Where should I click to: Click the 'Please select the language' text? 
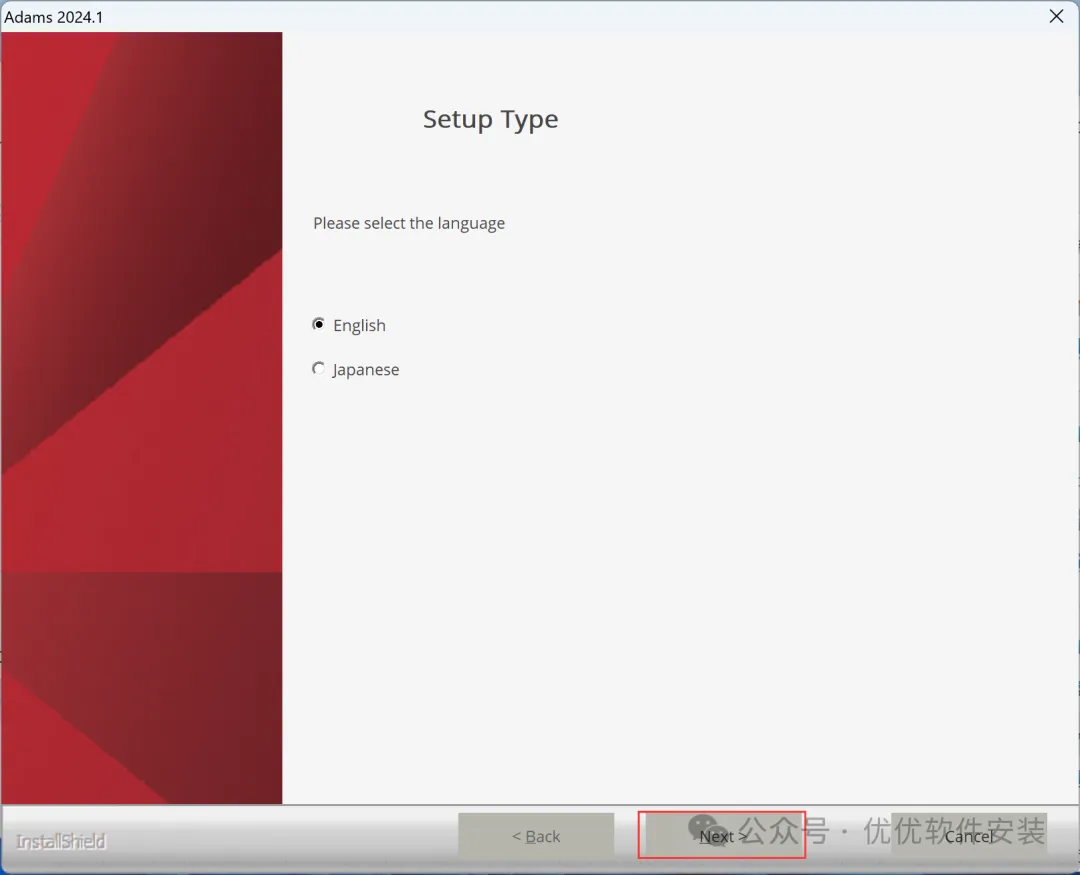(x=409, y=223)
